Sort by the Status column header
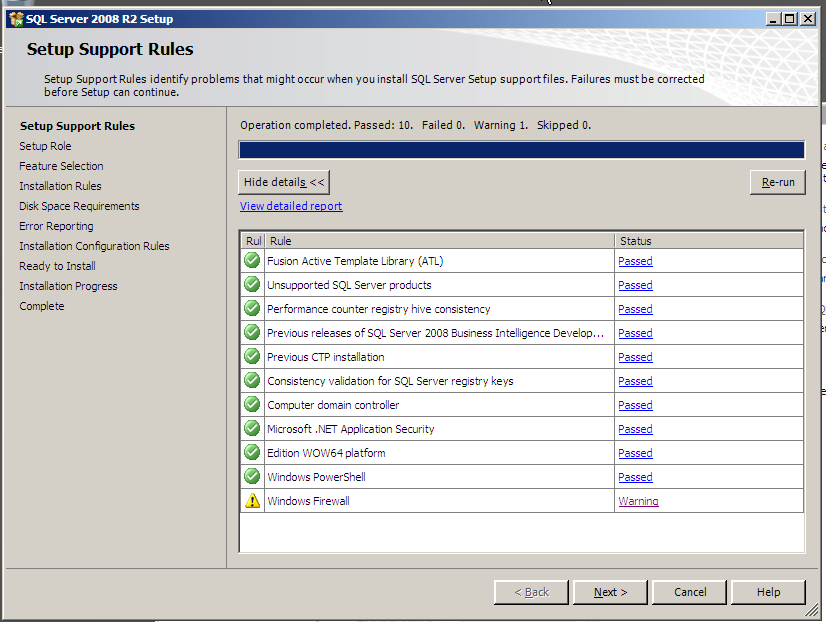The width and height of the screenshot is (826, 622). 709,241
